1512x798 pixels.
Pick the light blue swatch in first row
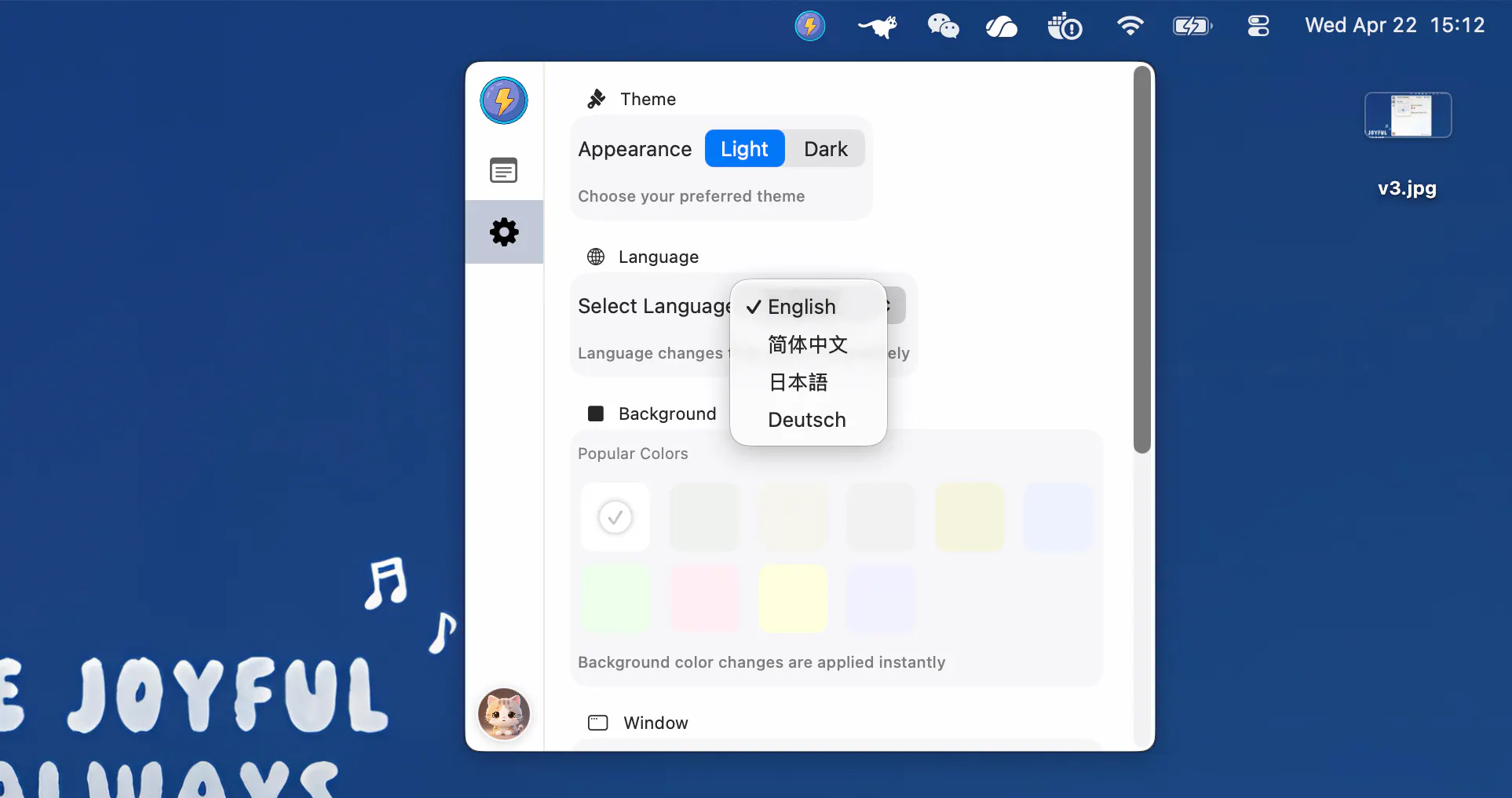pyautogui.click(x=1058, y=517)
